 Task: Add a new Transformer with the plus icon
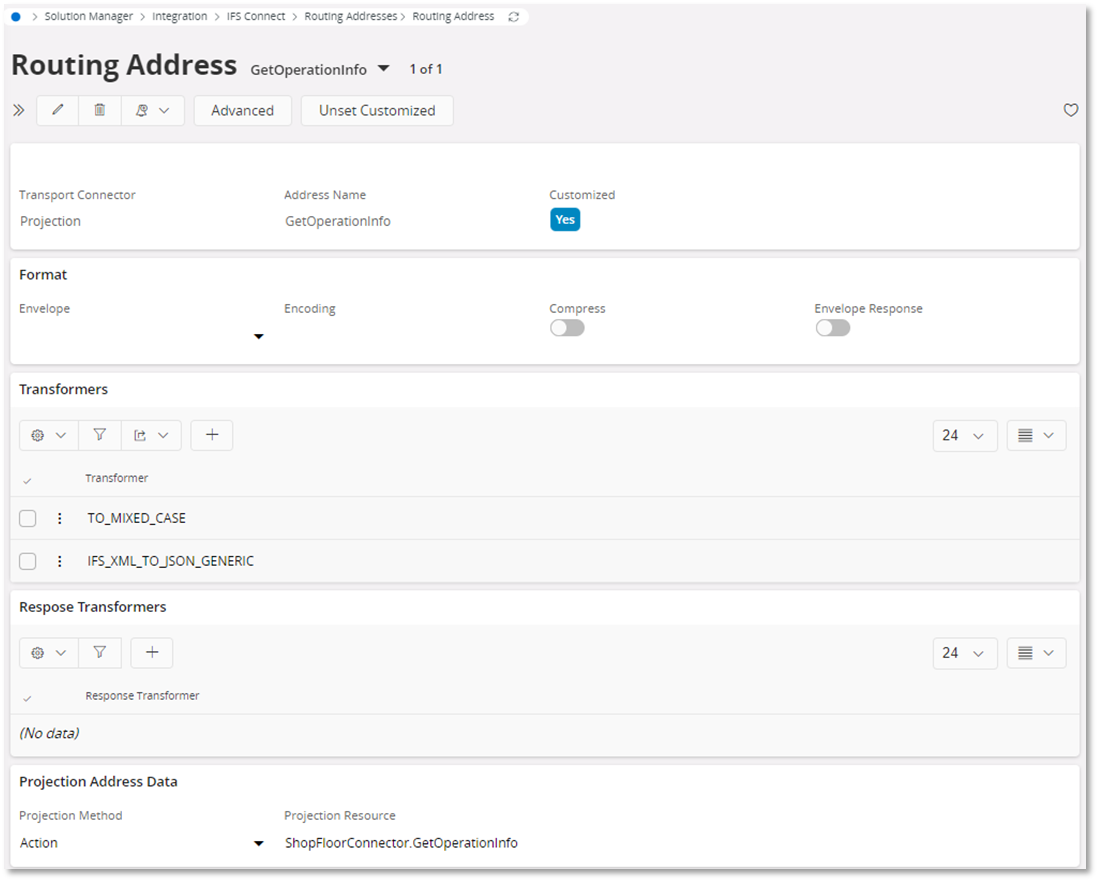point(211,435)
